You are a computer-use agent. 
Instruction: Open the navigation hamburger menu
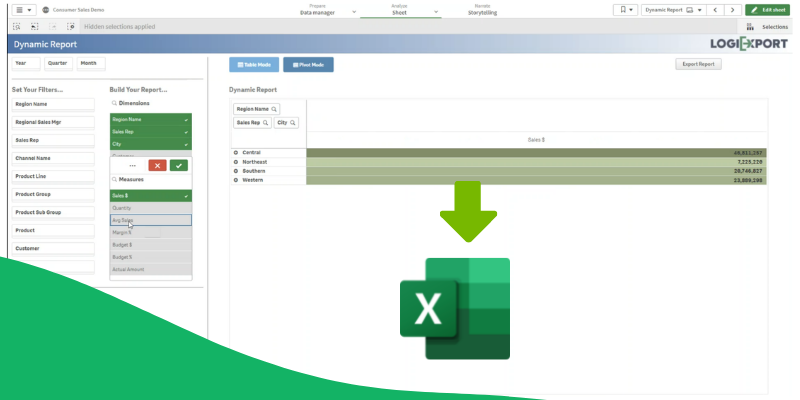(23, 9)
